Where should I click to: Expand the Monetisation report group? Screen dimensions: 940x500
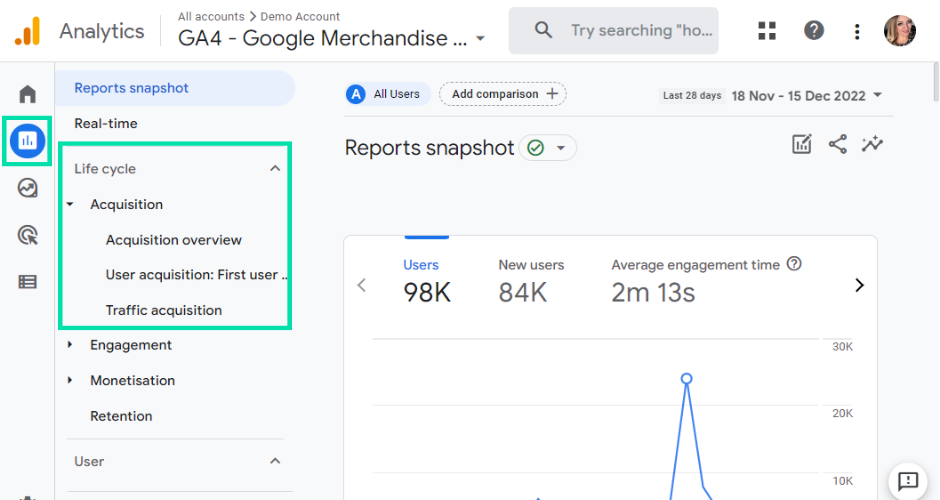click(x=70, y=381)
